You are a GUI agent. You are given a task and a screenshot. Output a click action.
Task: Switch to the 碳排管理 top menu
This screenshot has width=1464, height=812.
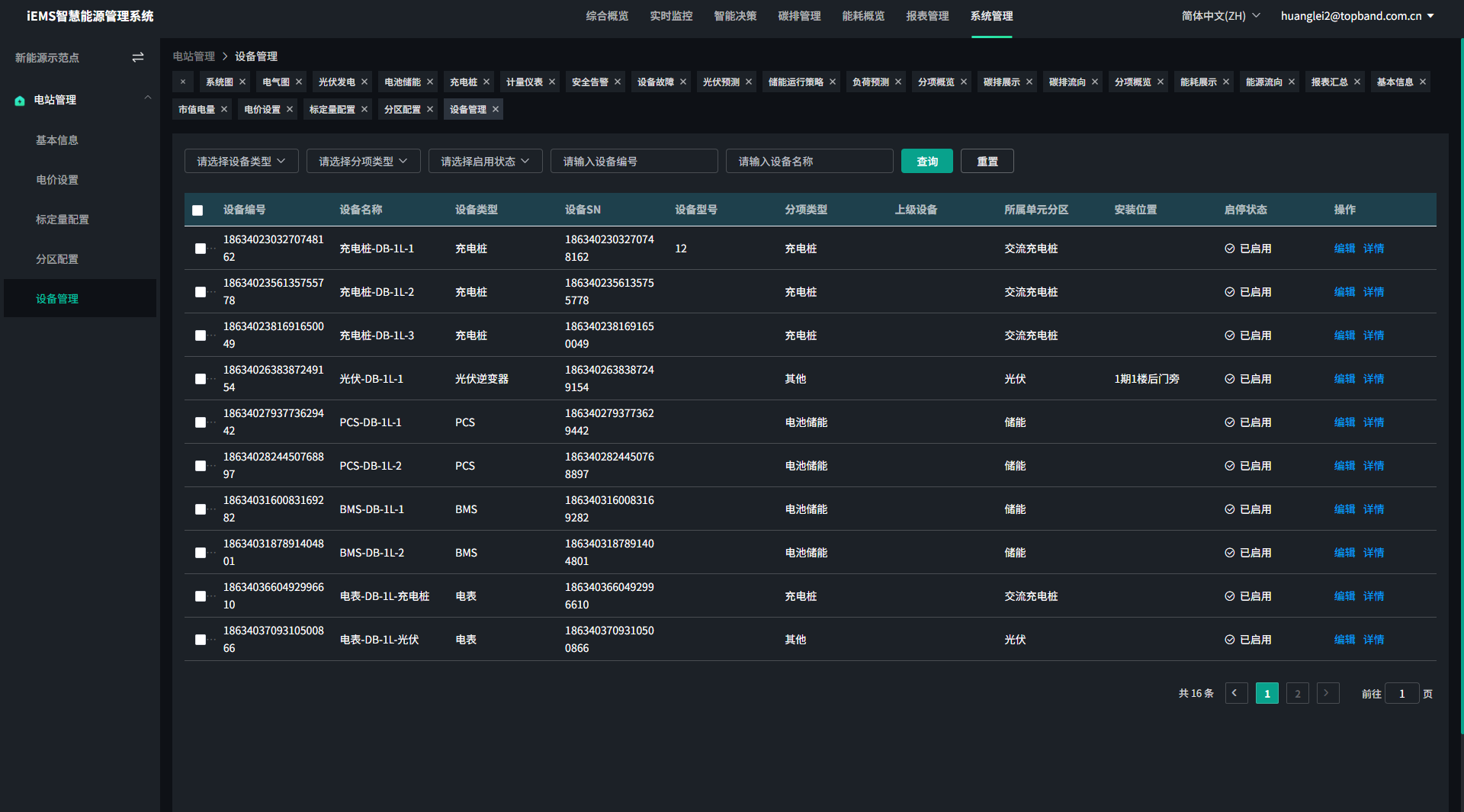tap(799, 16)
